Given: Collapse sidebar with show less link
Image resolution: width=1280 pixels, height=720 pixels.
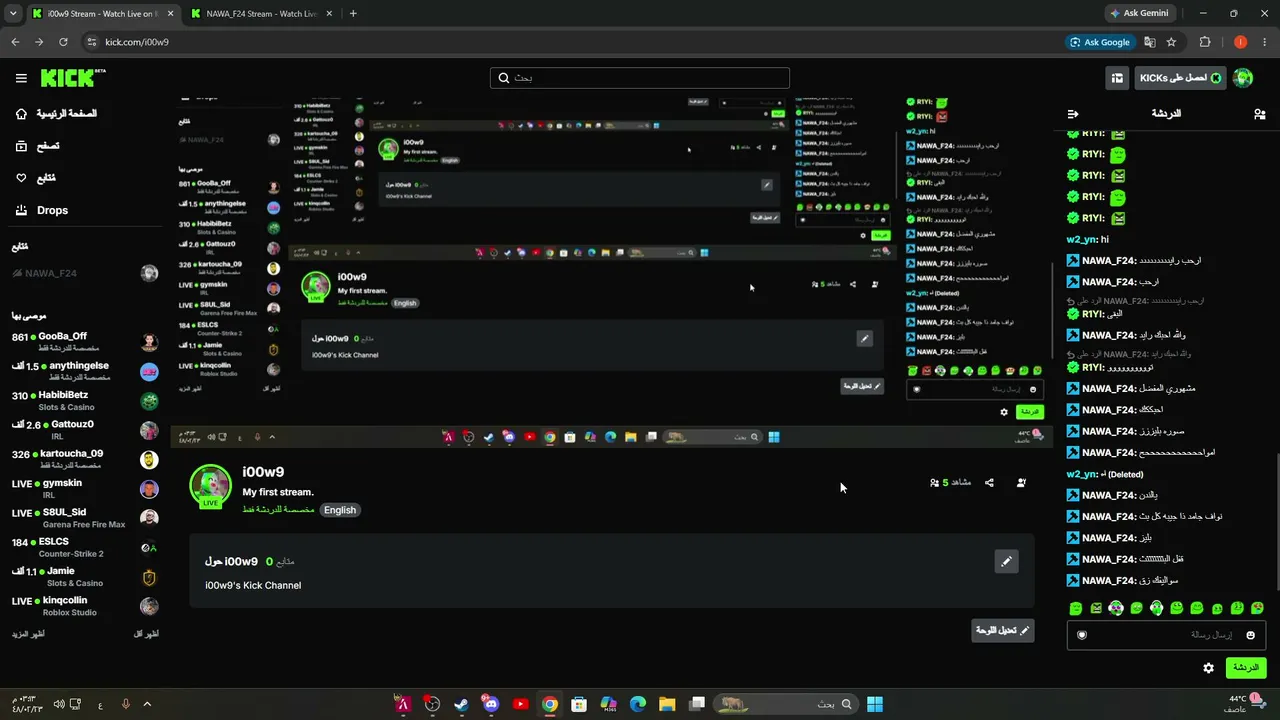Looking at the screenshot, I should tap(146, 634).
